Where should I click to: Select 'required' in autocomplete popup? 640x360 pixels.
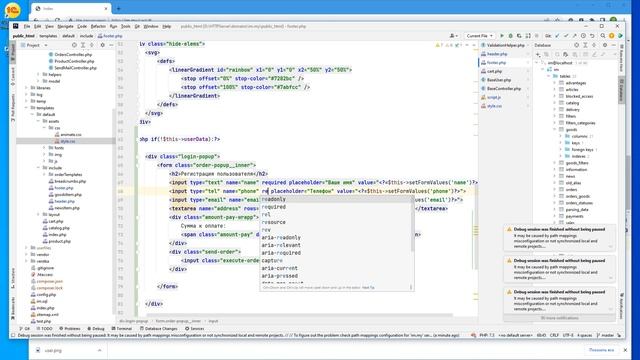click(336, 207)
